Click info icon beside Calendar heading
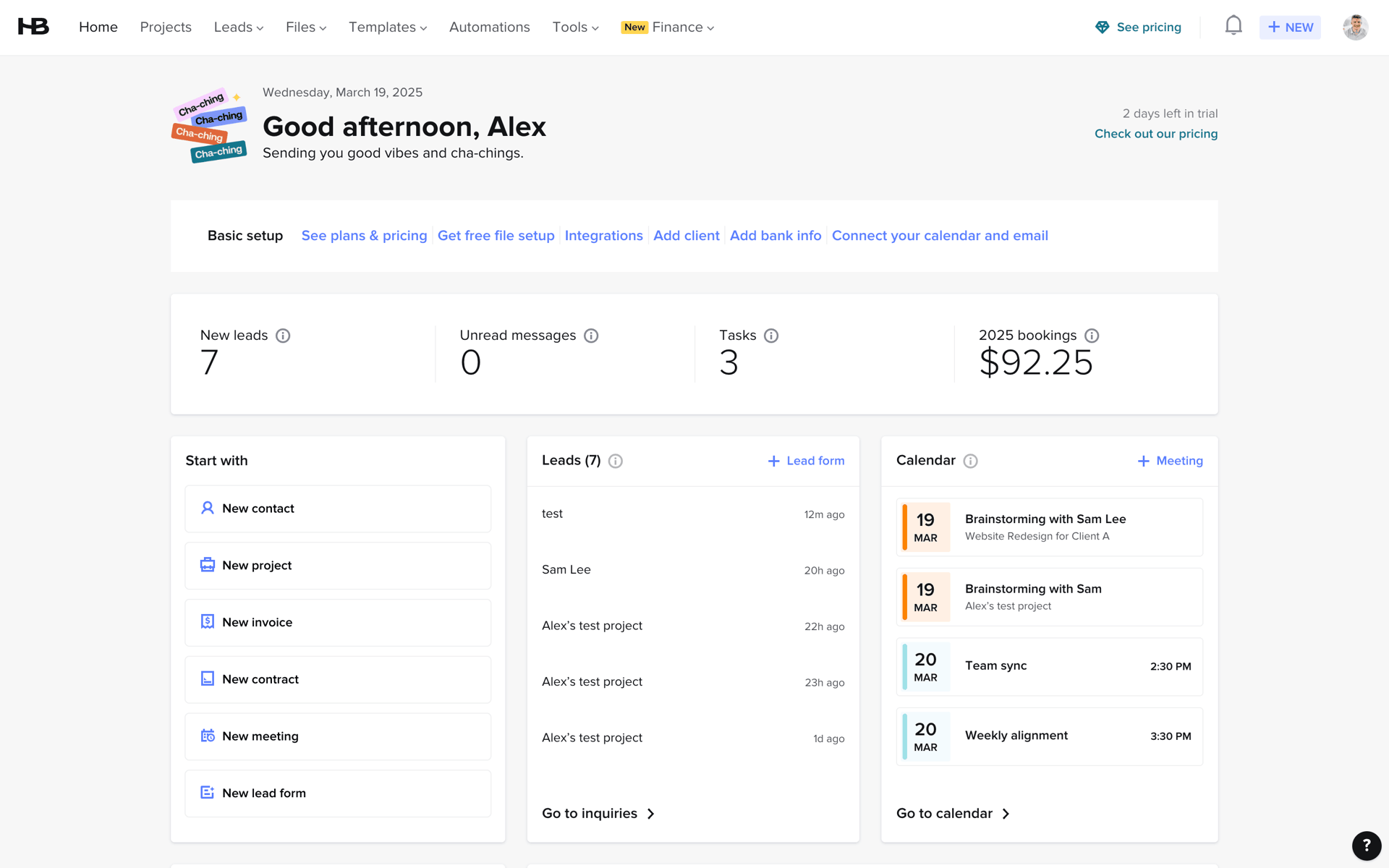 (x=971, y=461)
